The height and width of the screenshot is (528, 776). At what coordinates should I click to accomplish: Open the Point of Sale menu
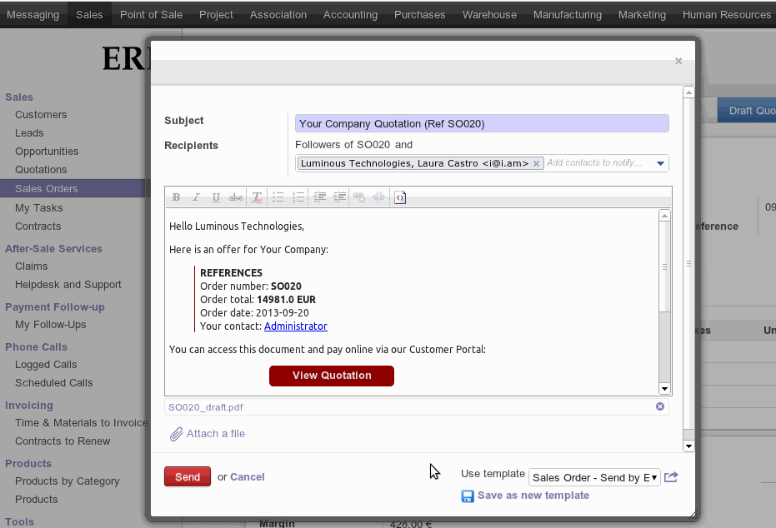pos(151,15)
